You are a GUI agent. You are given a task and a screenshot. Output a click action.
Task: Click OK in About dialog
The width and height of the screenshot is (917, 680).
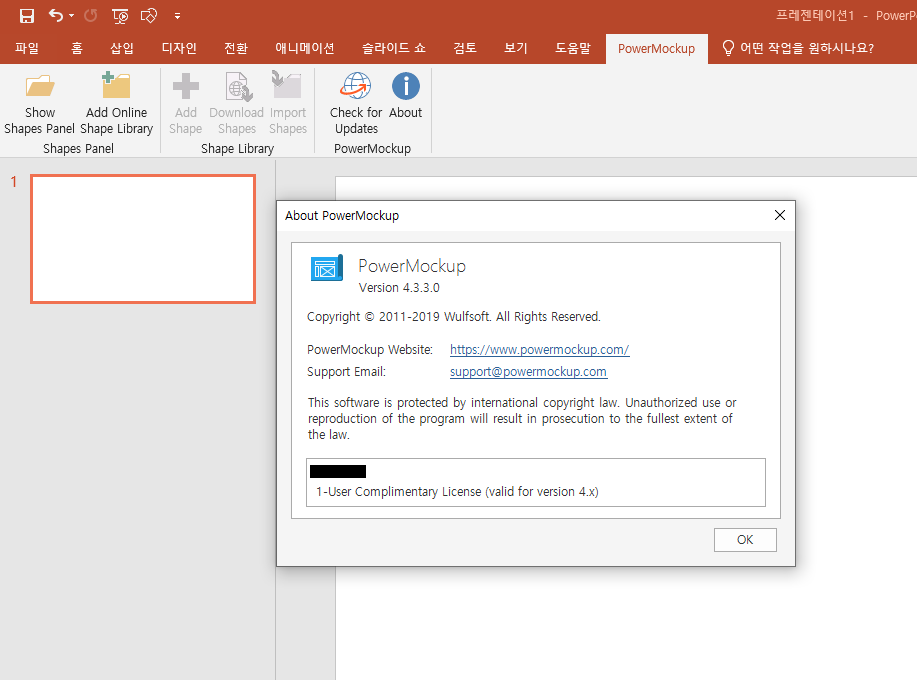pos(745,540)
